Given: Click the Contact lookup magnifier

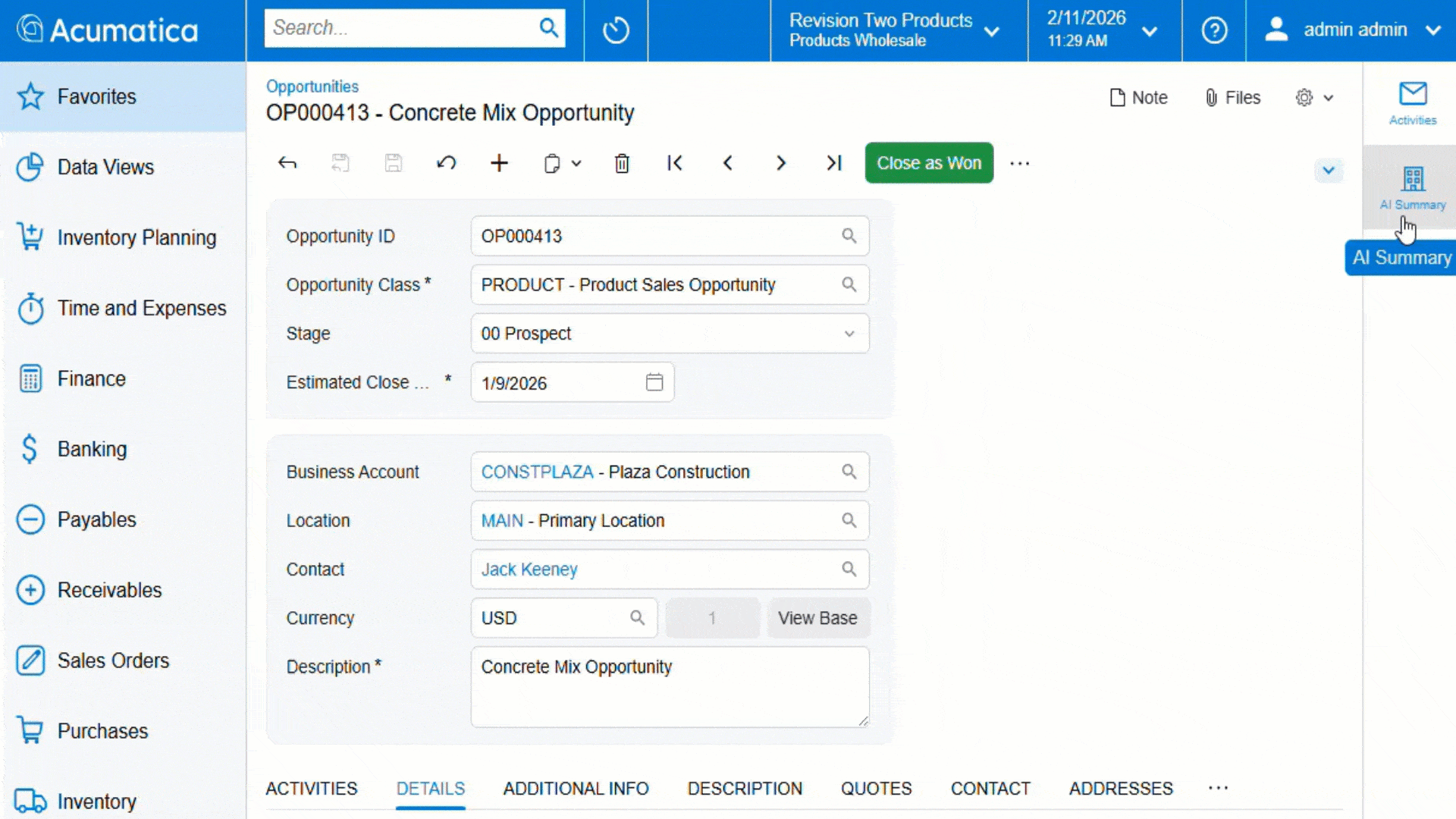Looking at the screenshot, I should pyautogui.click(x=849, y=569).
